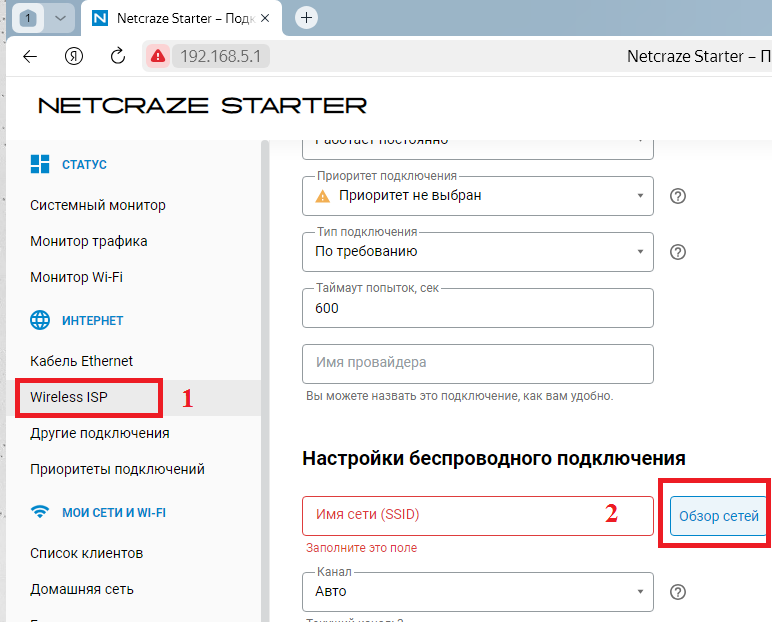Click the 192.168.5.1 address bar
Image resolution: width=772 pixels, height=622 pixels.
click(x=221, y=56)
